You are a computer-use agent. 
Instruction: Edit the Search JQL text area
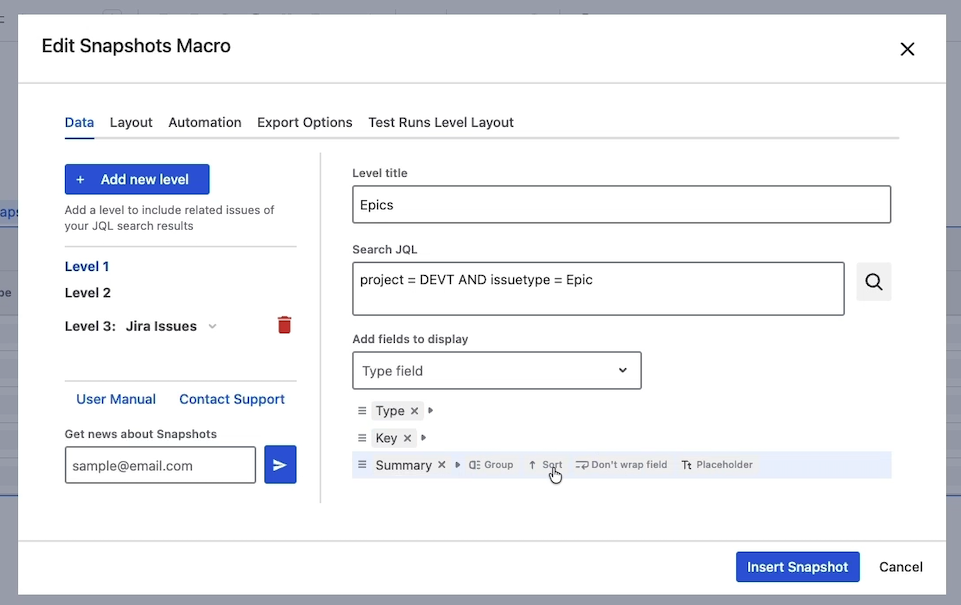coord(598,289)
